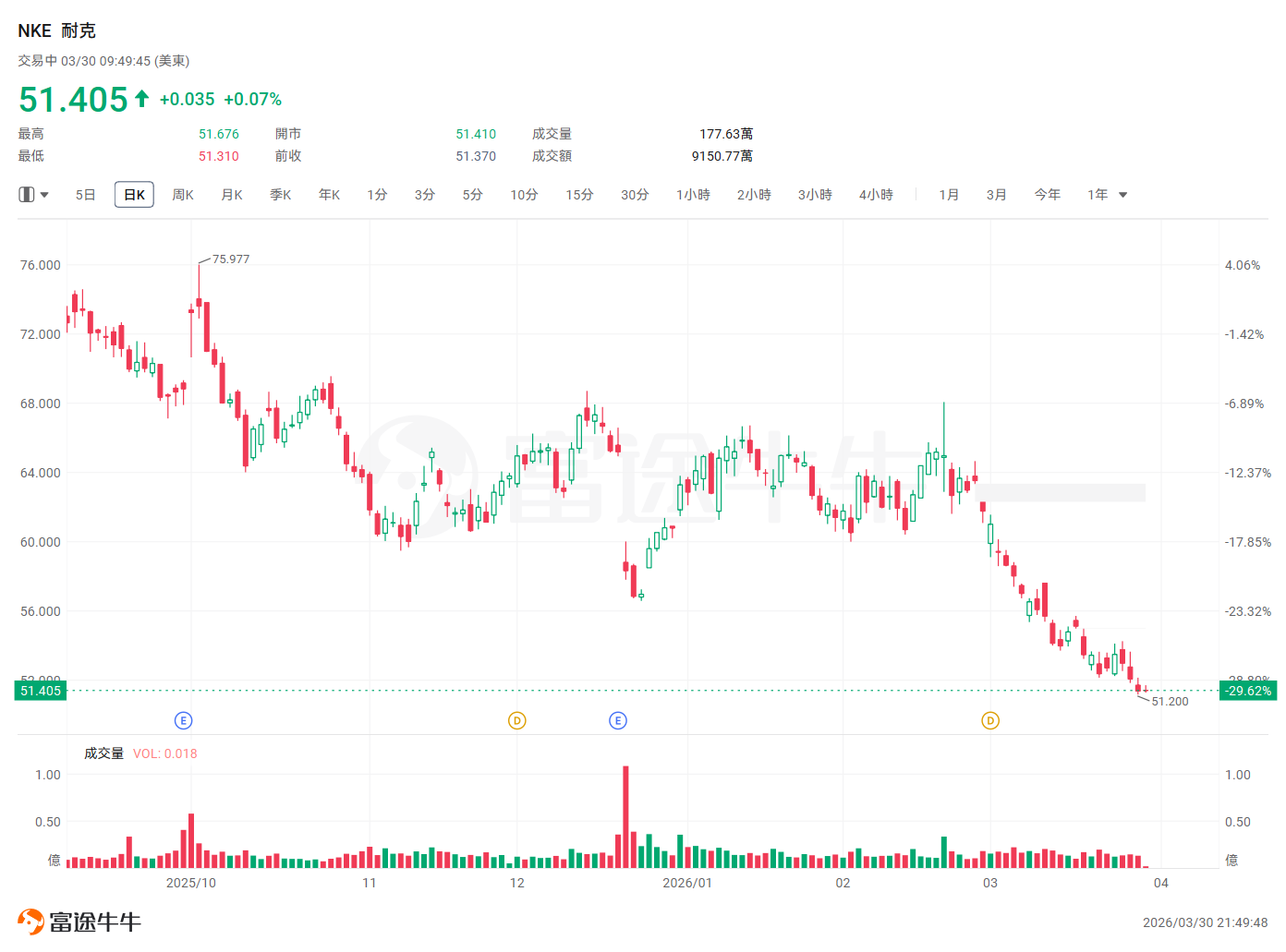
Task: Expand the dropdown arrow after 1年
Action: 1123,195
